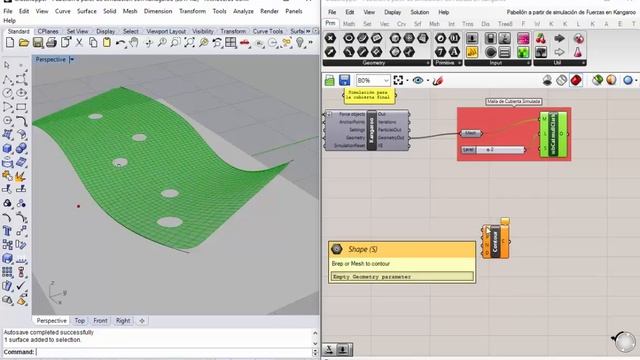Click the Text object tool
Viewport: 640px width, 360px height.
7,231
